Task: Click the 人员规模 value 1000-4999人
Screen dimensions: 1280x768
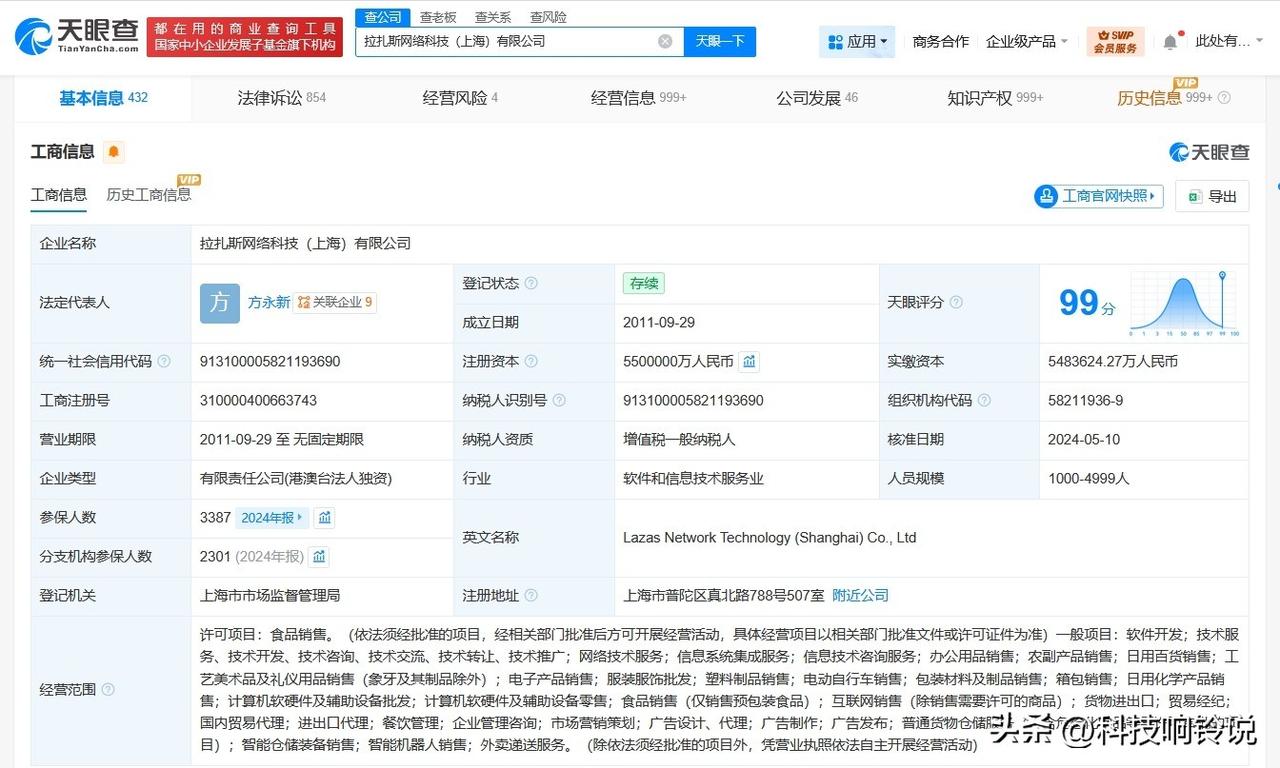Action: click(1089, 478)
